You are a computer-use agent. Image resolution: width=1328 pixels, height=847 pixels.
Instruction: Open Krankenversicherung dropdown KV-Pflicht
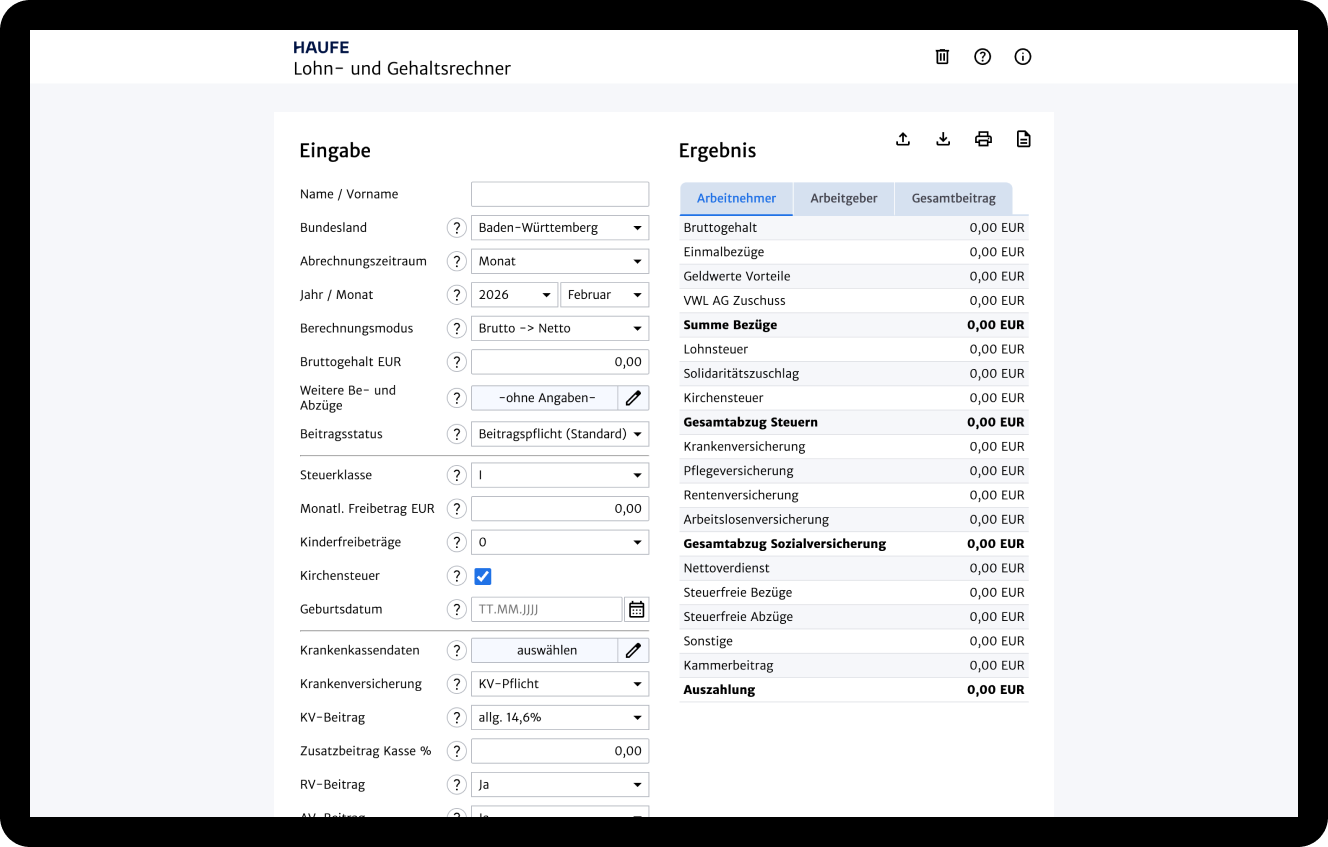click(560, 684)
